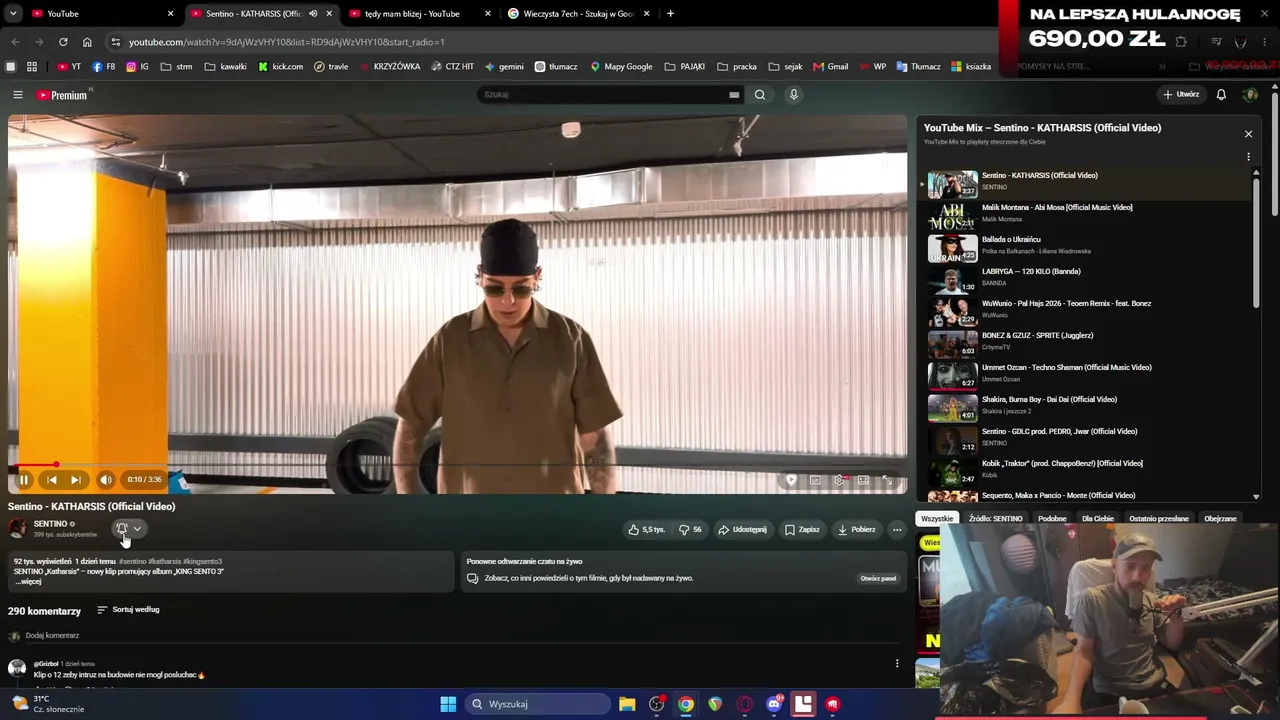
Task: Expand description with ...więcej
Action: pyautogui.click(x=29, y=582)
